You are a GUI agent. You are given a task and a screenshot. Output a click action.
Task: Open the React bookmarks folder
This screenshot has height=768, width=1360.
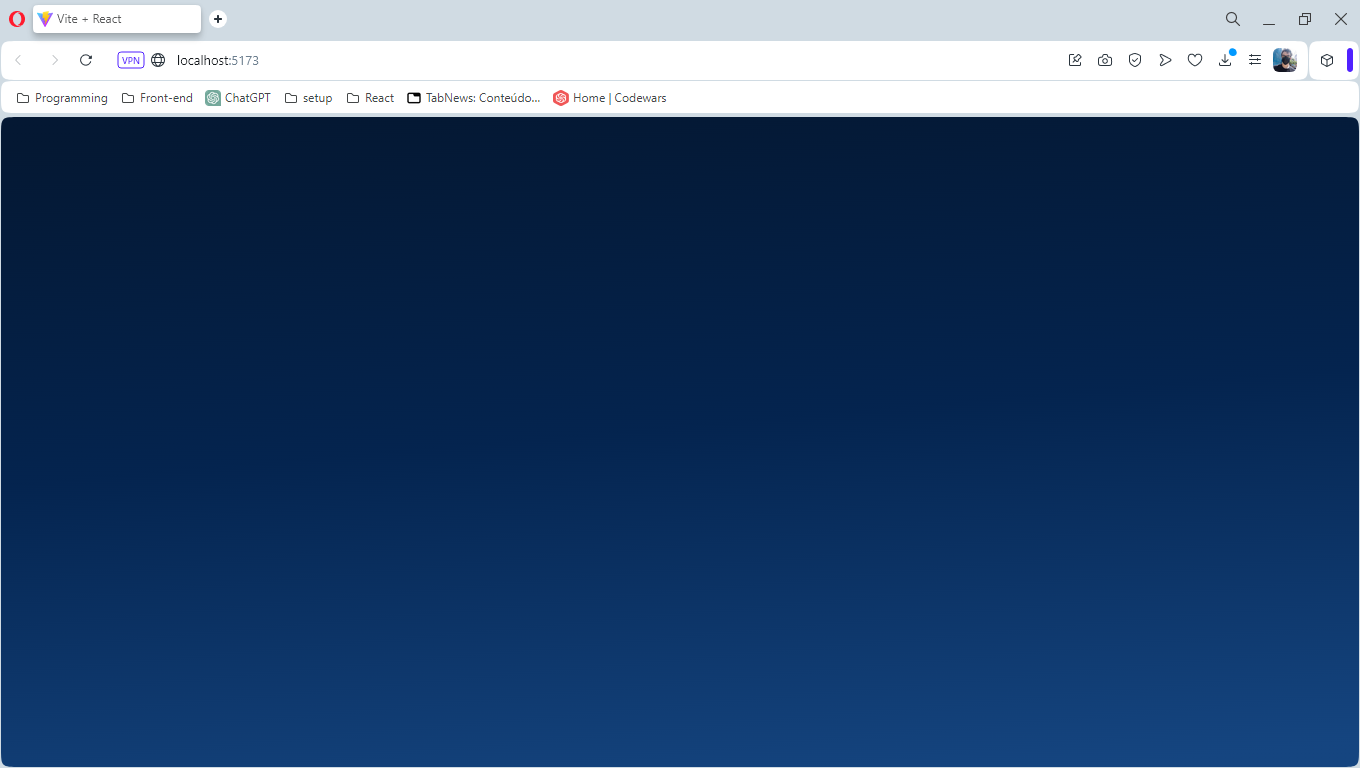tap(370, 98)
